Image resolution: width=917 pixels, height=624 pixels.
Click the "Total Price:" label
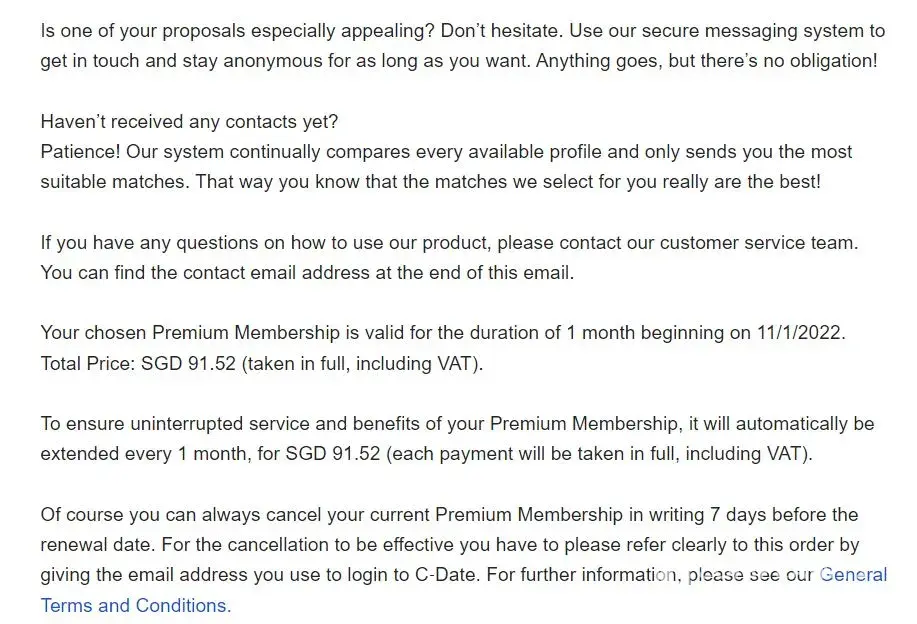pos(84,363)
